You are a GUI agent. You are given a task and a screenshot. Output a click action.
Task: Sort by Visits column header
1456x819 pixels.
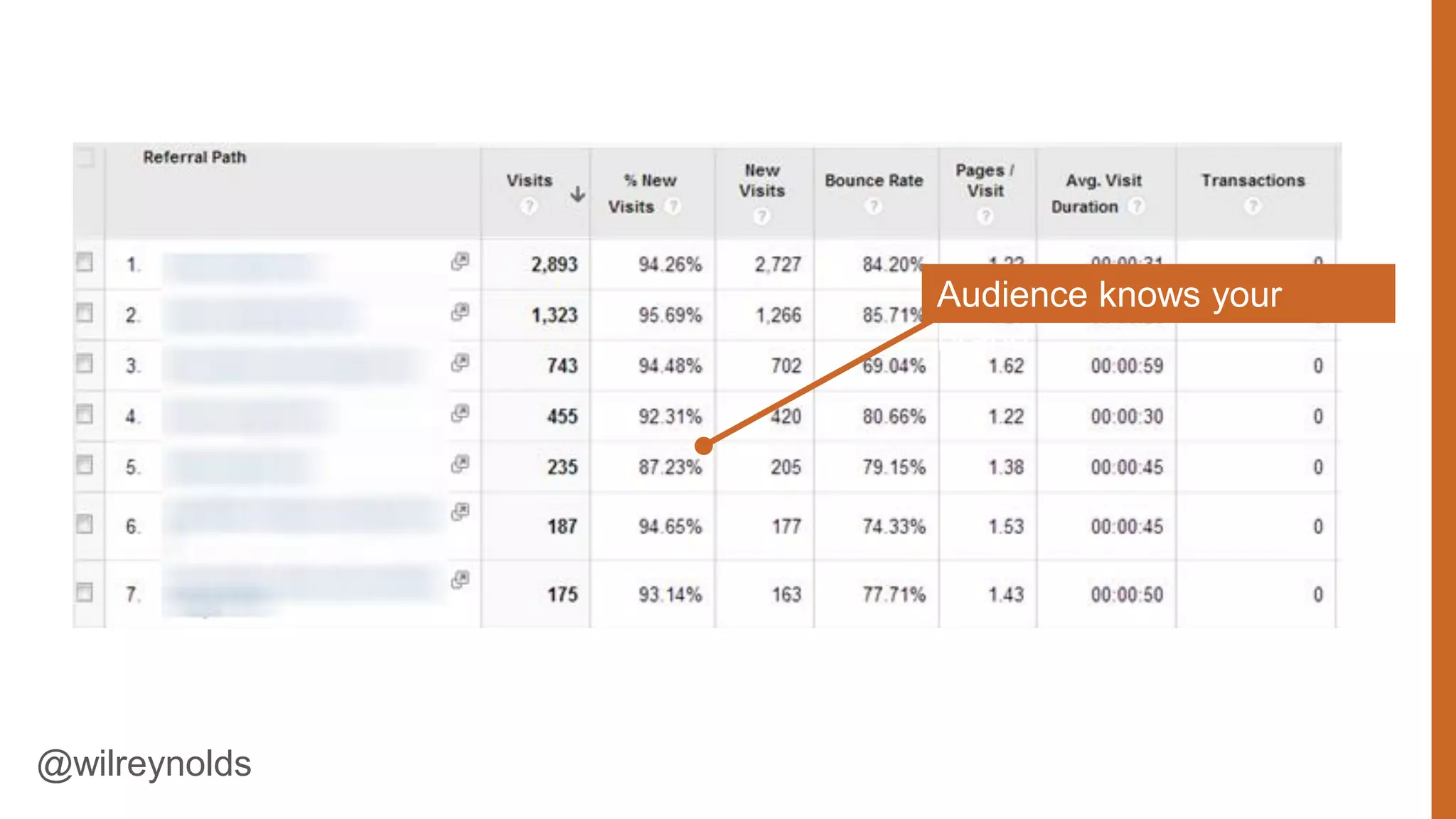click(529, 181)
